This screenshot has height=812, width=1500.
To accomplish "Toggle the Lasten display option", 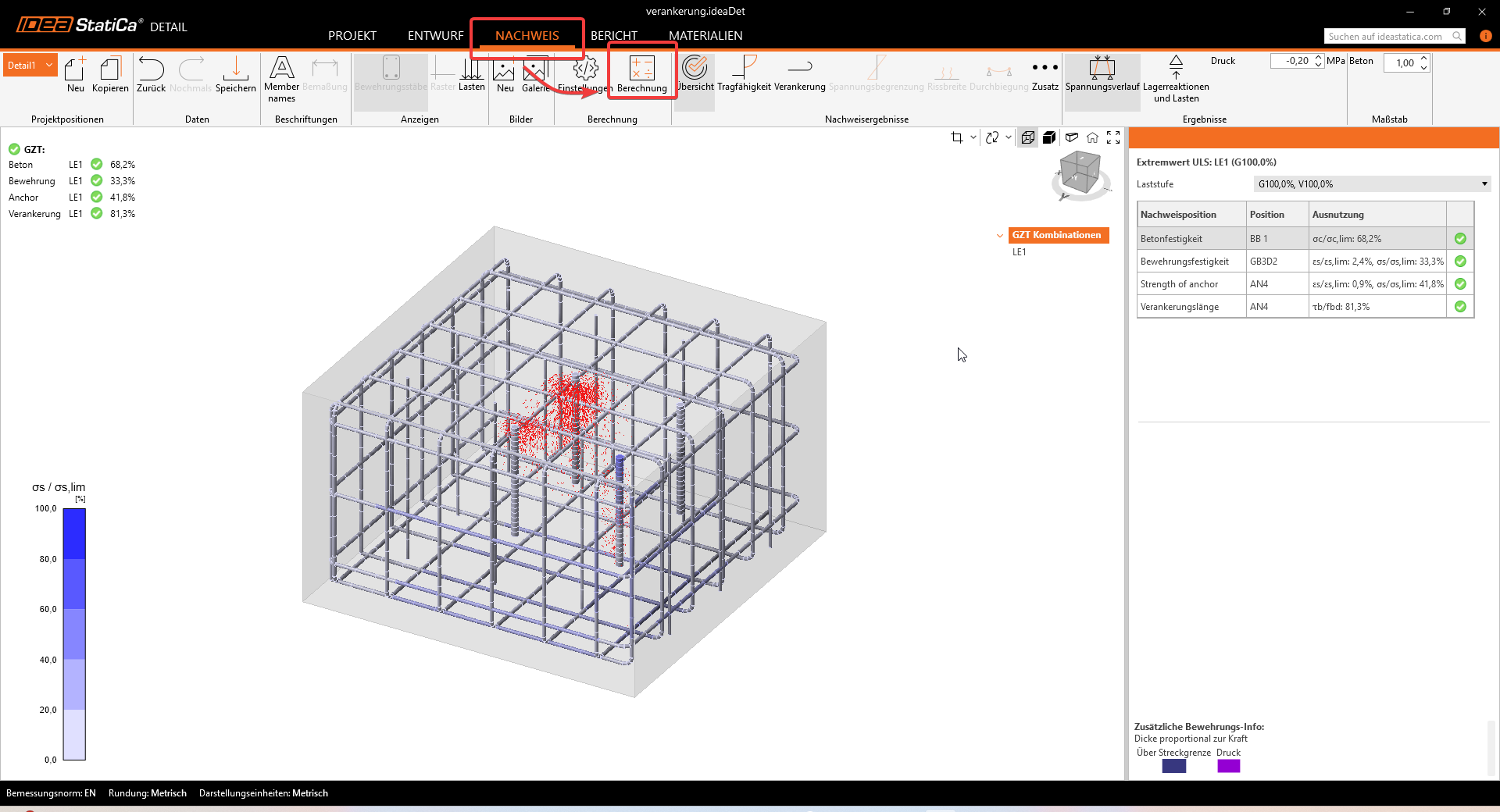I will tap(471, 72).
